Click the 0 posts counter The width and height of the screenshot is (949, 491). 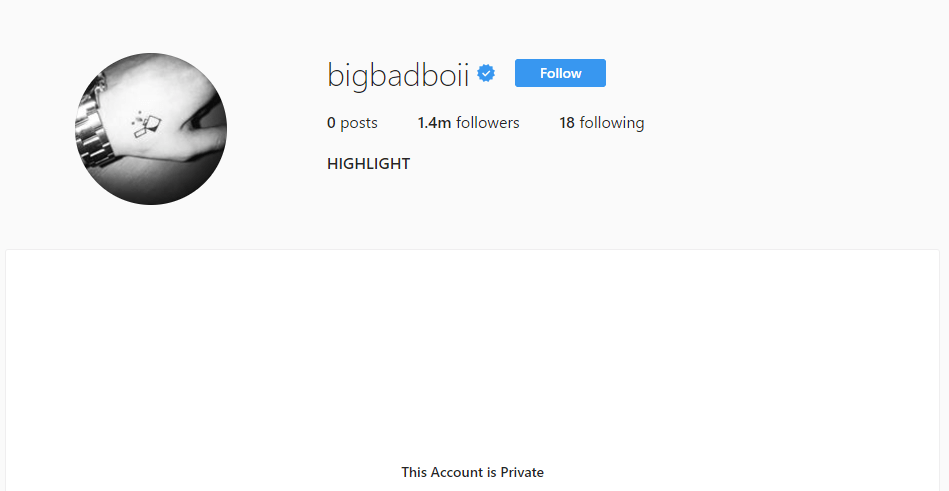[352, 123]
